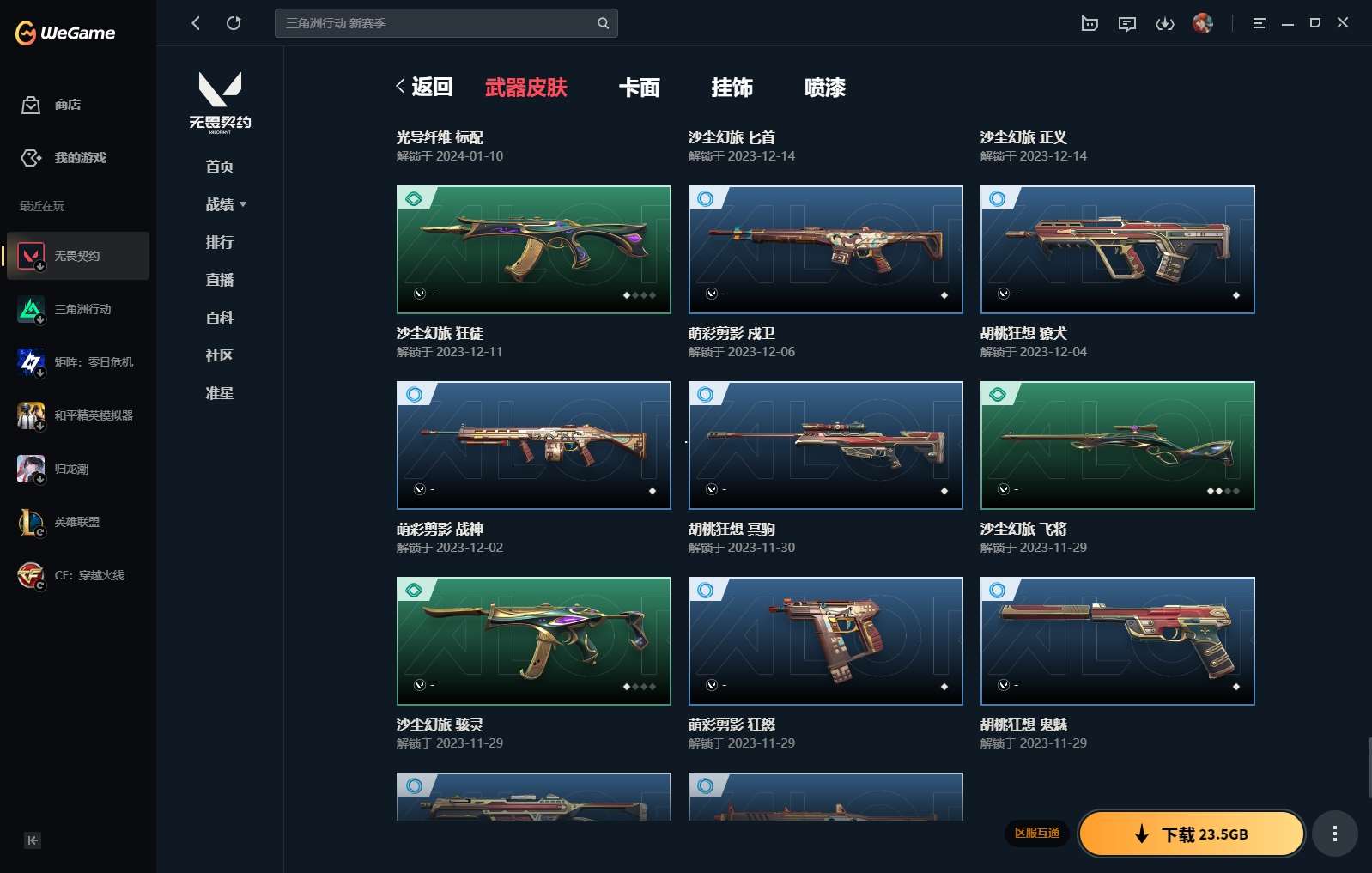1372x873 pixels.
Task: Click the refresh page icon
Action: (x=234, y=23)
